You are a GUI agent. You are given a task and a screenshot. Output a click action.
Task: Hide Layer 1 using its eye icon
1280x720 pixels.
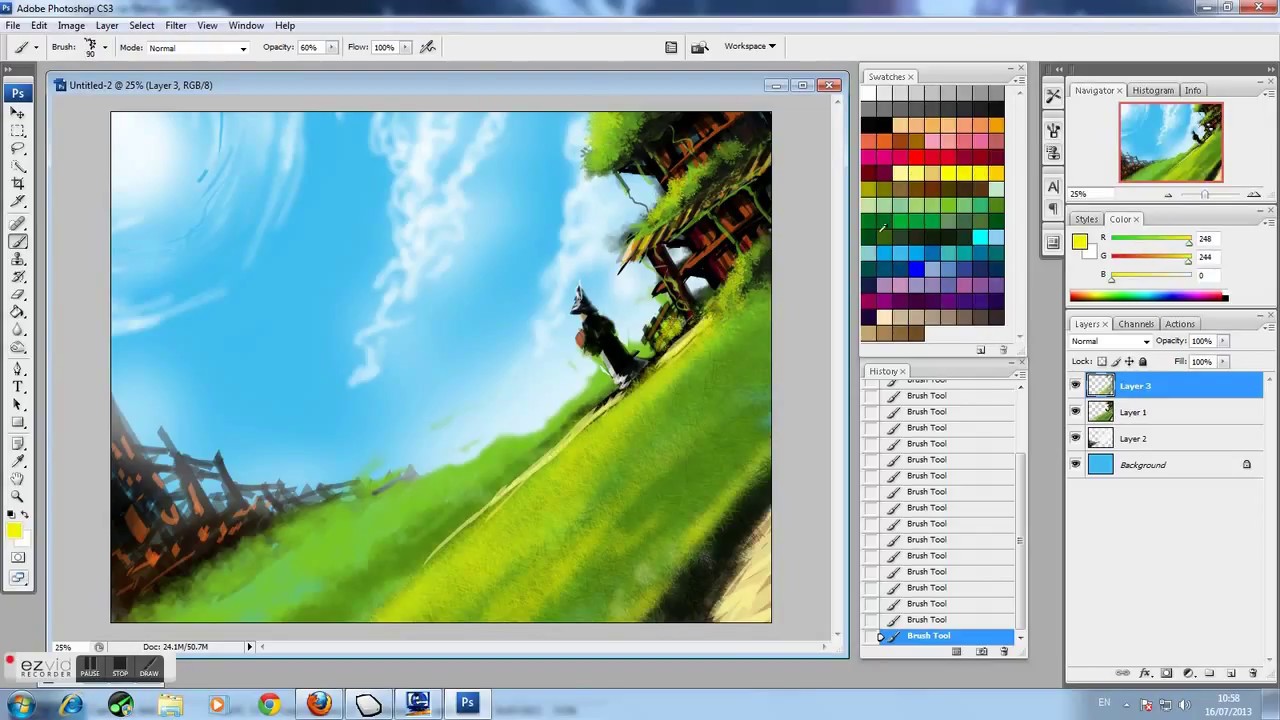pyautogui.click(x=1076, y=412)
